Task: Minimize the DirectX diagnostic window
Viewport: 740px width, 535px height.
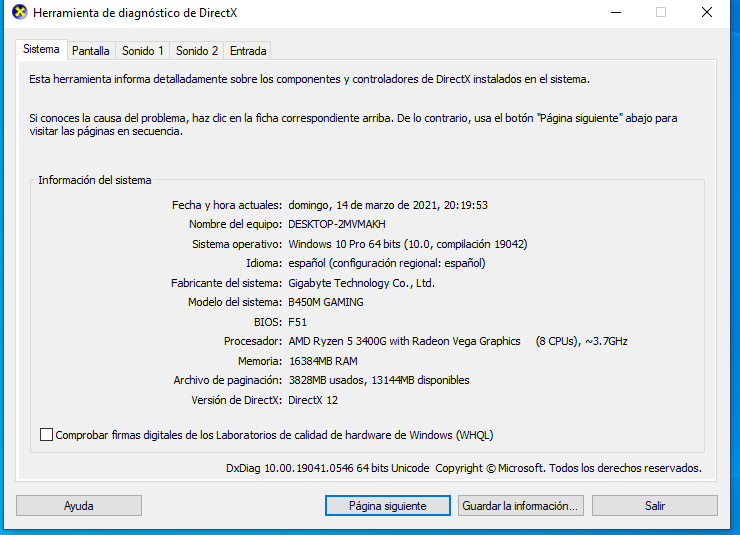Action: point(616,13)
